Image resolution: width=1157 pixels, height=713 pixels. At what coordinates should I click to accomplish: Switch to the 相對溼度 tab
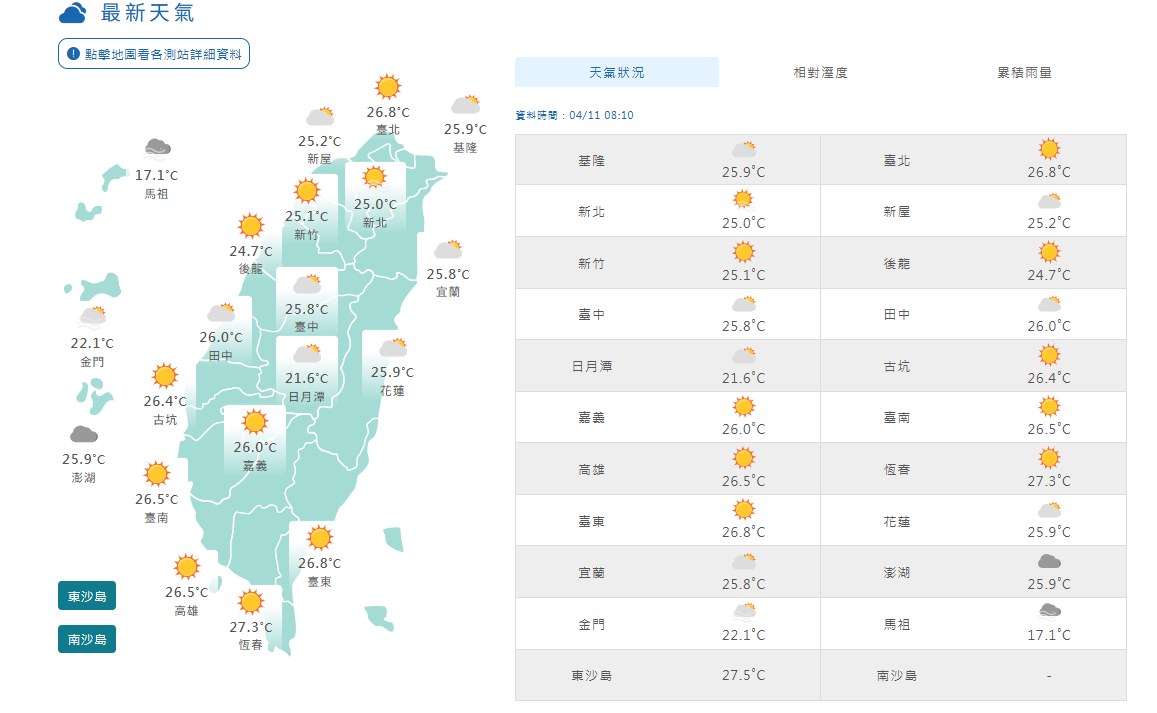pos(820,73)
